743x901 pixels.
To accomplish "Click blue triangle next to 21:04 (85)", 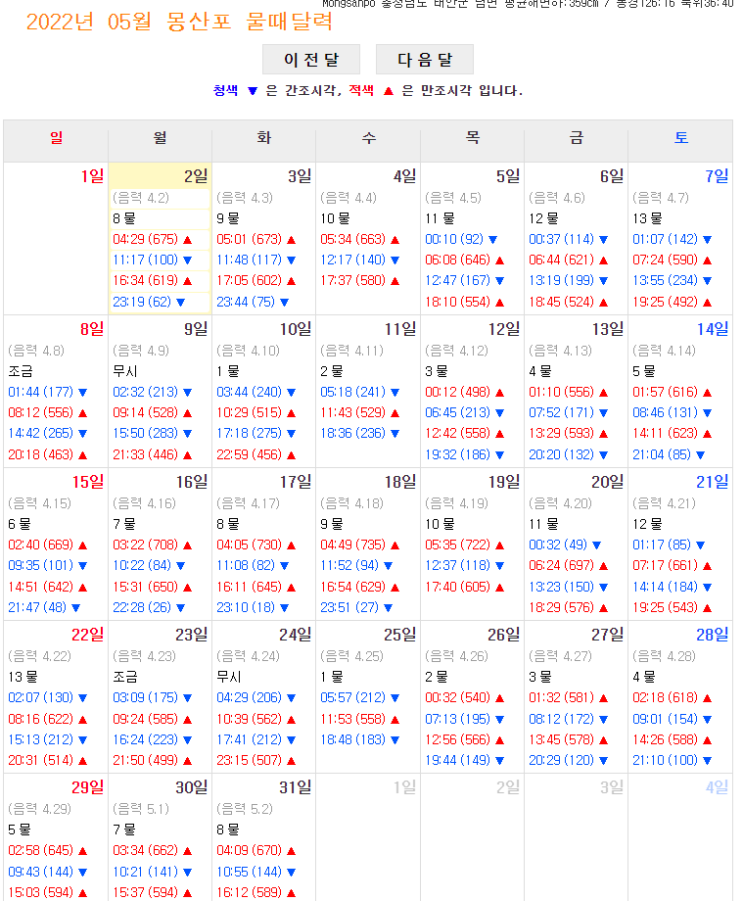I will (x=700, y=455).
